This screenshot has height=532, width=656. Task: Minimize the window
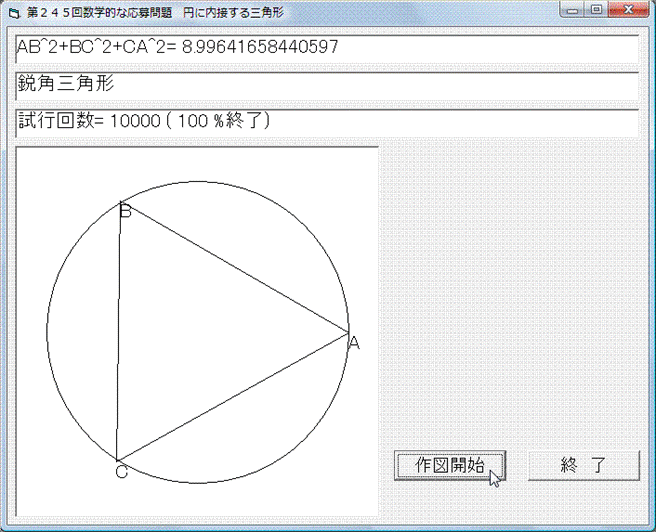573,10
